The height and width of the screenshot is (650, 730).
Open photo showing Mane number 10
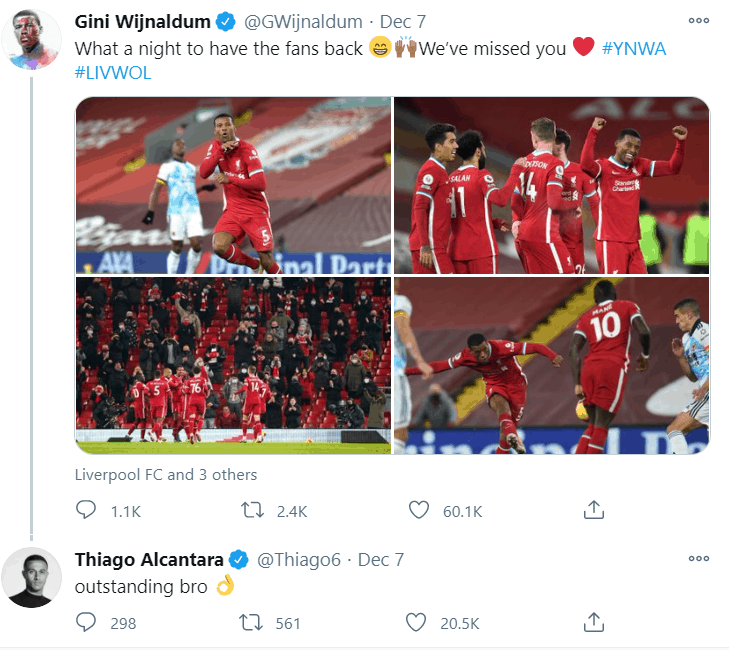point(552,366)
